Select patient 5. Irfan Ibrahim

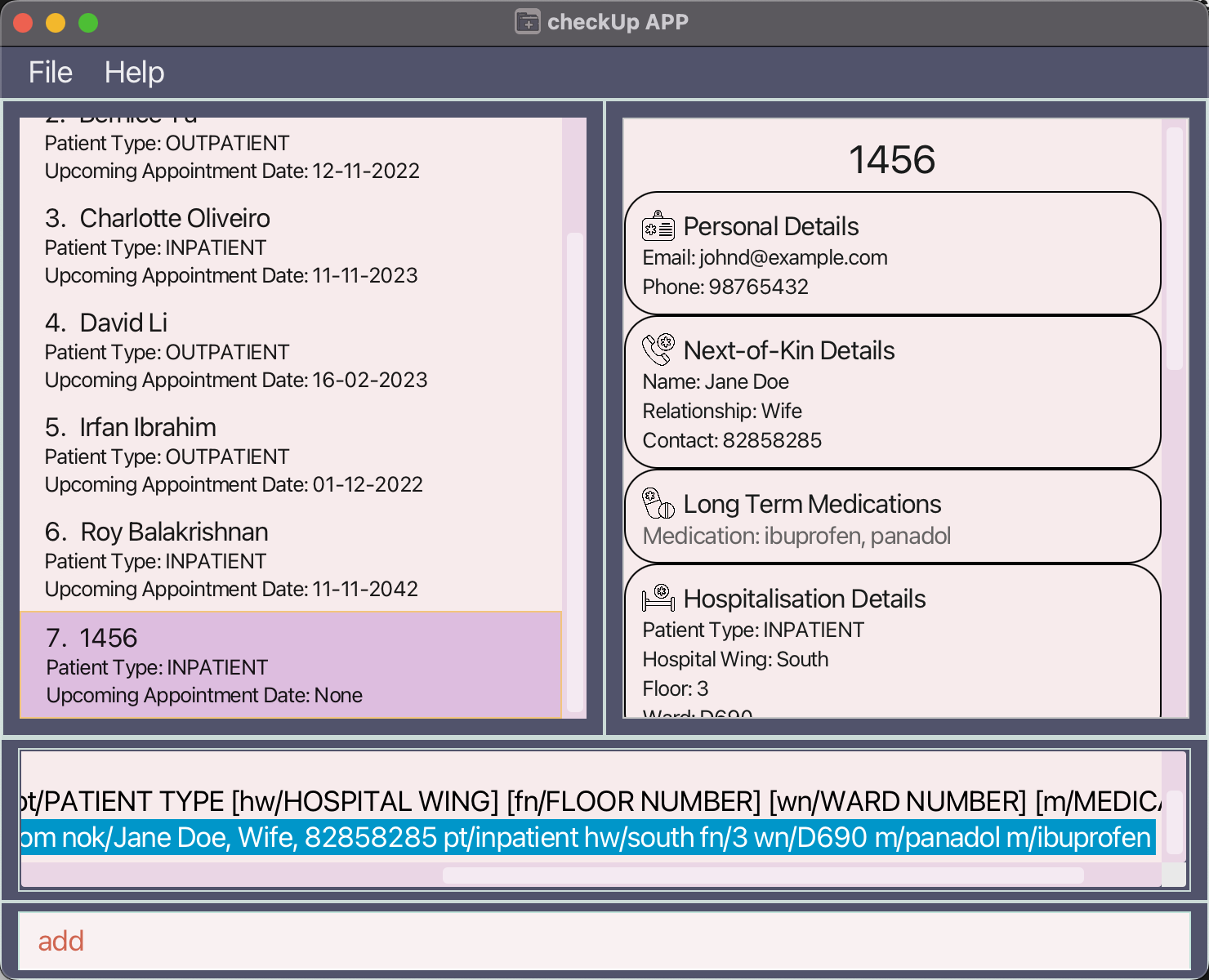click(x=291, y=455)
